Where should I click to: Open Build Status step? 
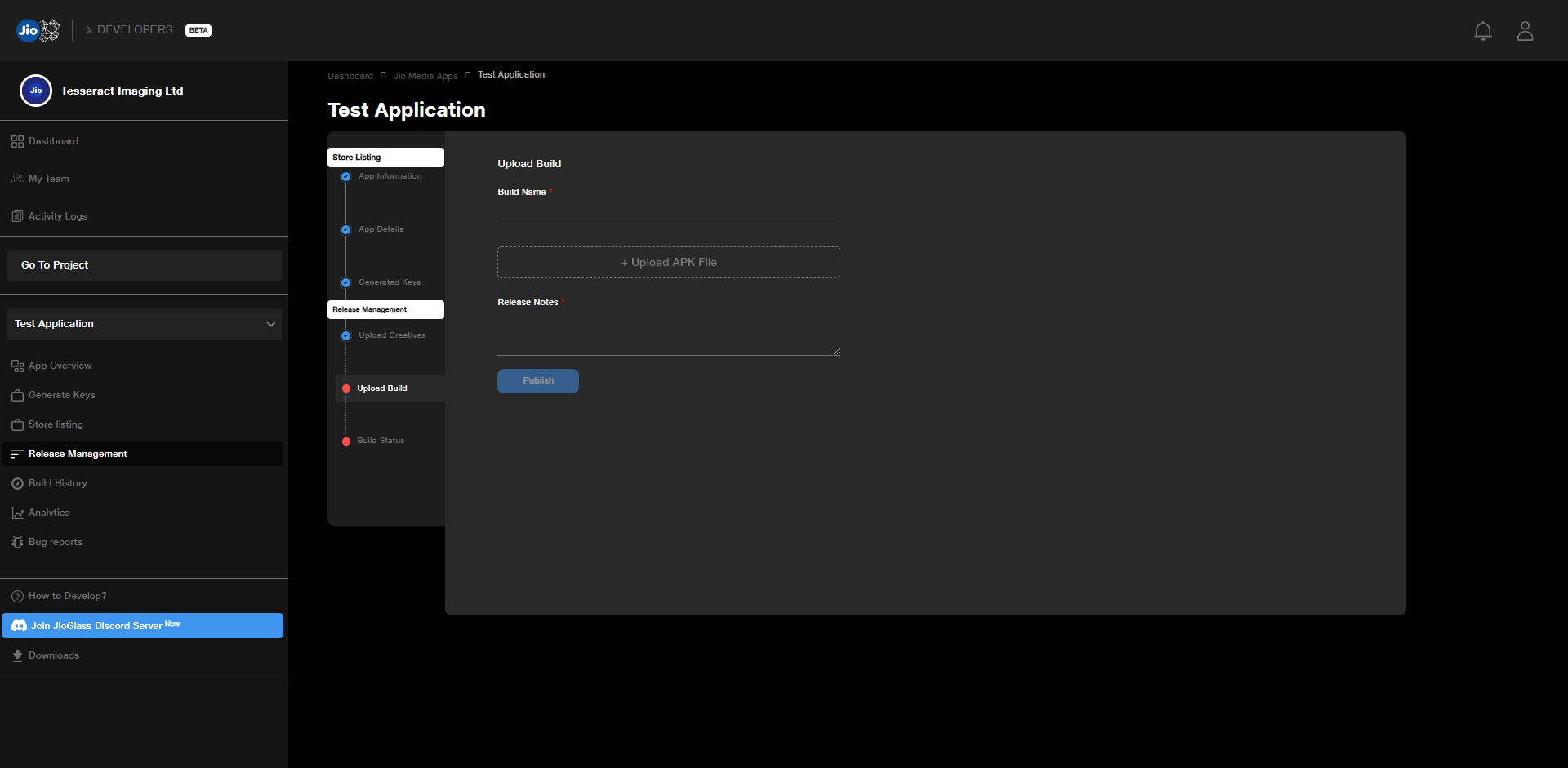pos(381,441)
